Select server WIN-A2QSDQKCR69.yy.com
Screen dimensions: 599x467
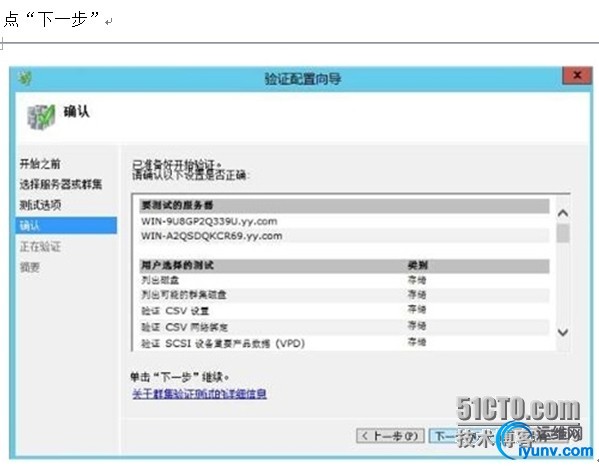(345, 236)
